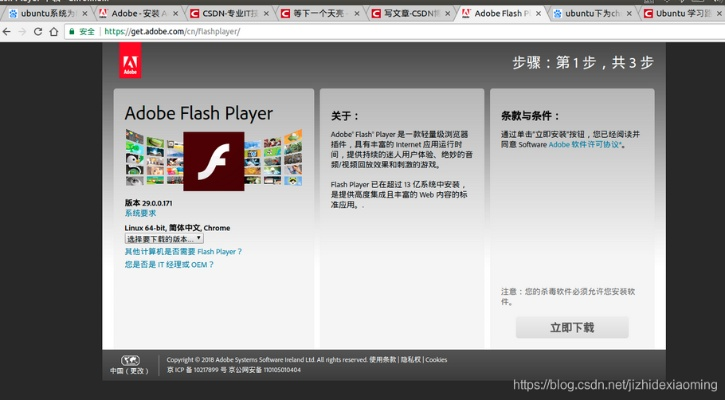The width and height of the screenshot is (725, 400).
Task: Open the "选择要下载的版本" dropdown
Action: coord(164,239)
